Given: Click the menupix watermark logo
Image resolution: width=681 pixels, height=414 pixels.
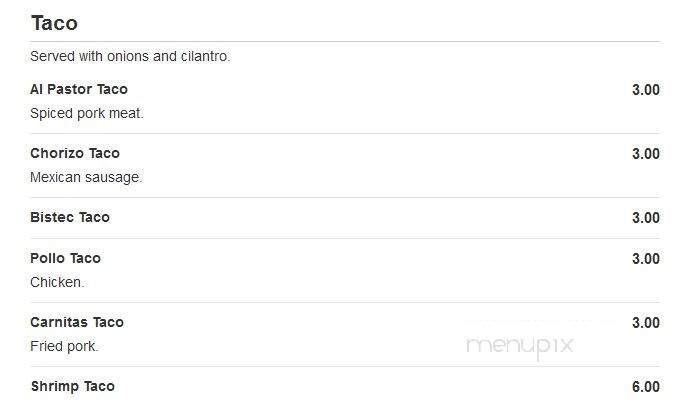Looking at the screenshot, I should 520,347.
